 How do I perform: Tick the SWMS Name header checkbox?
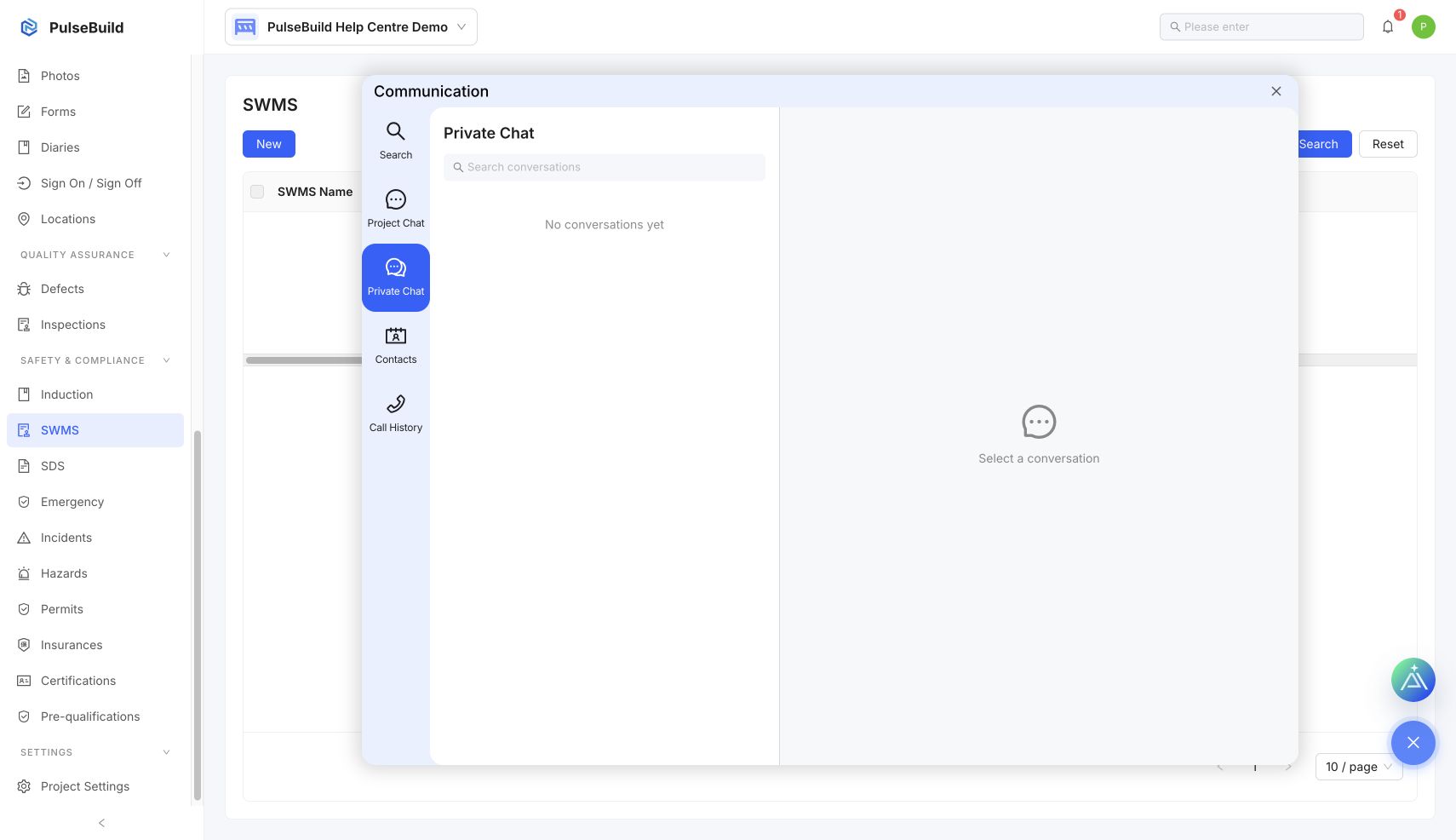click(x=257, y=192)
